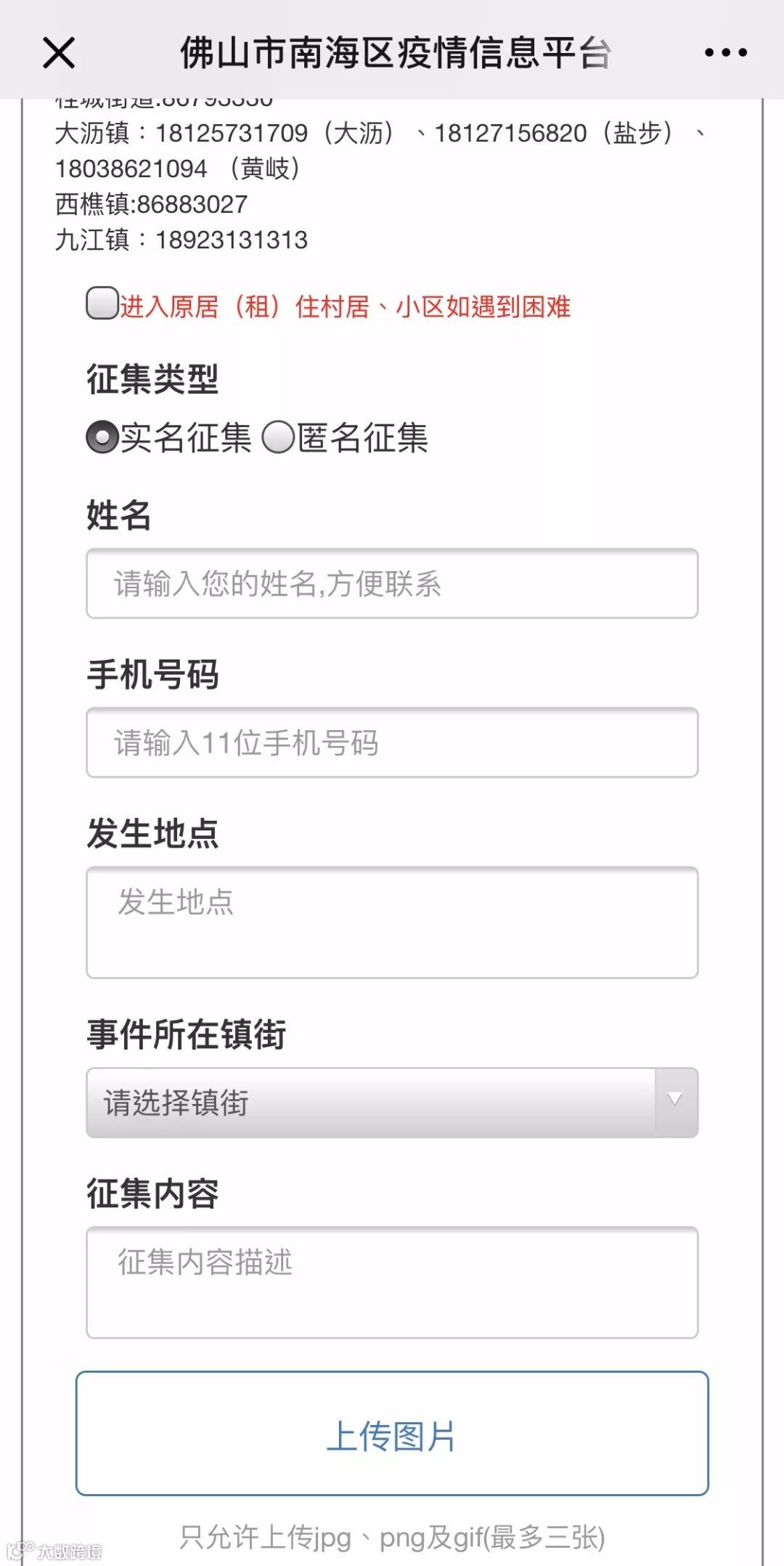784x1566 pixels.
Task: Click the 征集内容描述 text area
Action: pyautogui.click(x=392, y=1283)
